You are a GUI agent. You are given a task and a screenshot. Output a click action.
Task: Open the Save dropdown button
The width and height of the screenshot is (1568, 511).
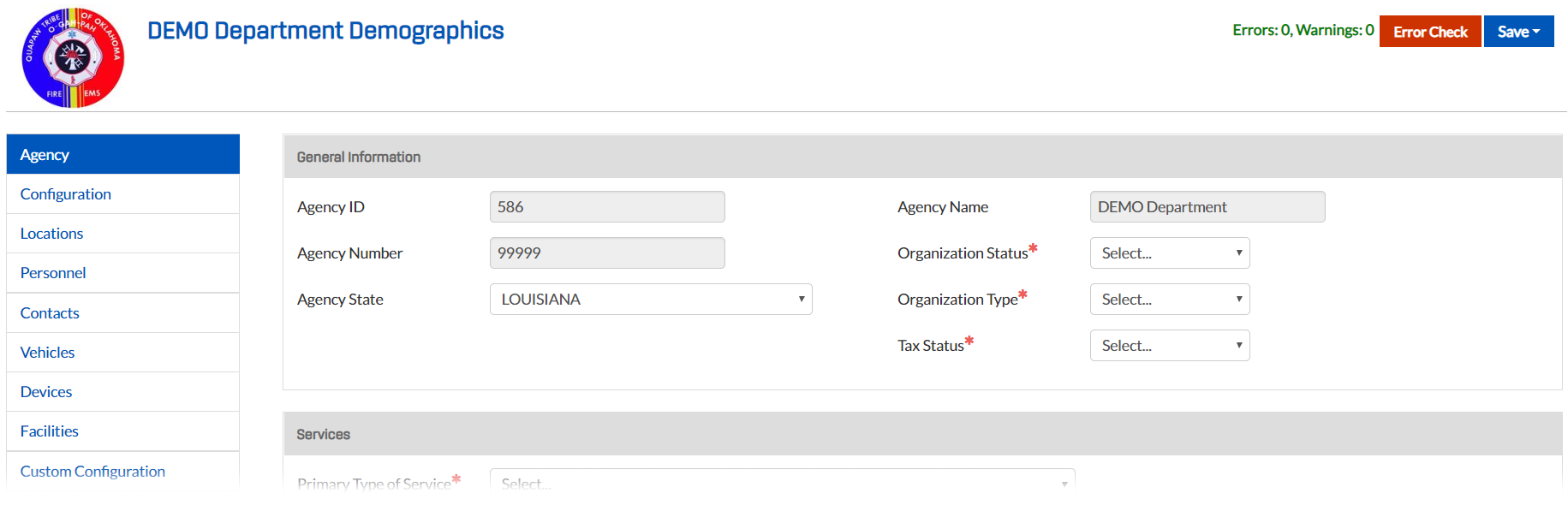pyautogui.click(x=1518, y=32)
